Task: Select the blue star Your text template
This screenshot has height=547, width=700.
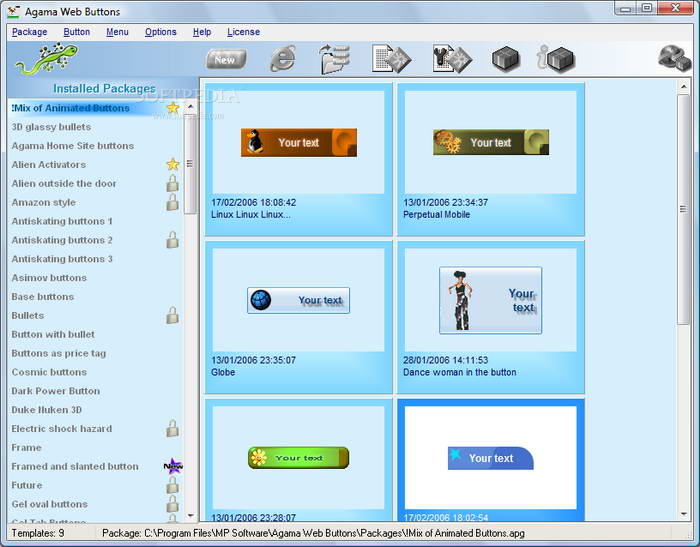Action: [491, 458]
